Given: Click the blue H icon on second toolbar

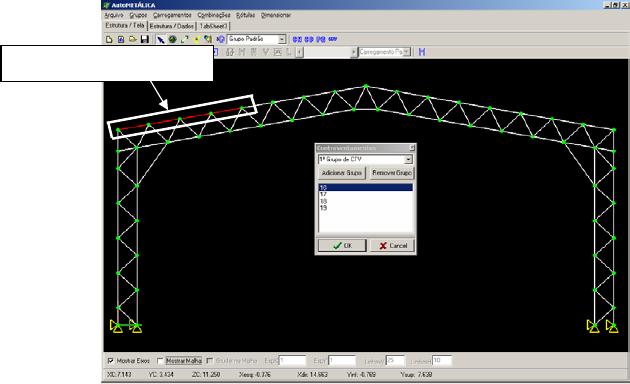Looking at the screenshot, I should (x=421, y=52).
